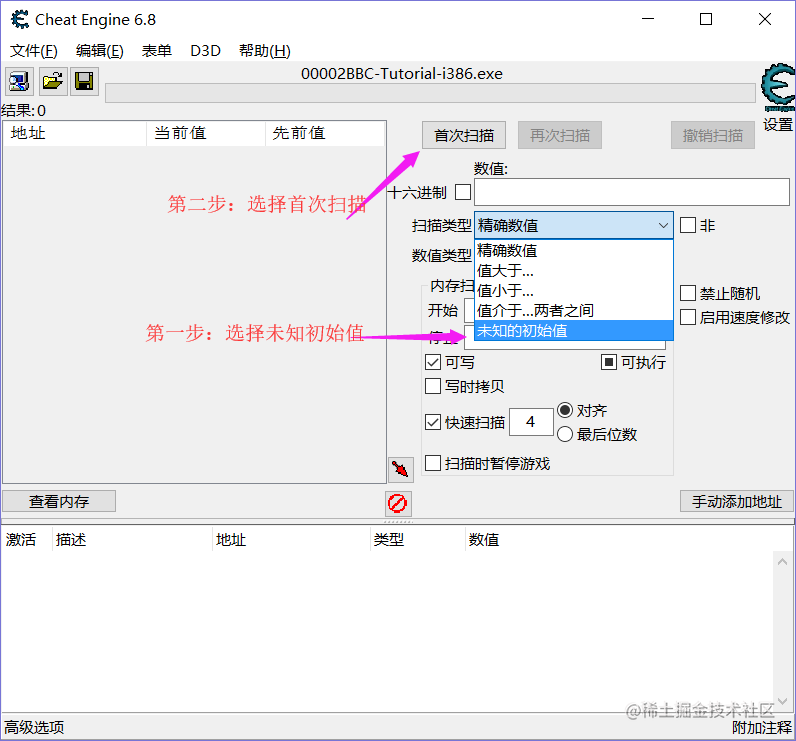Viewport: 796px width, 741px height.
Task: Click 附加注释 in status bar
Action: (x=761, y=727)
